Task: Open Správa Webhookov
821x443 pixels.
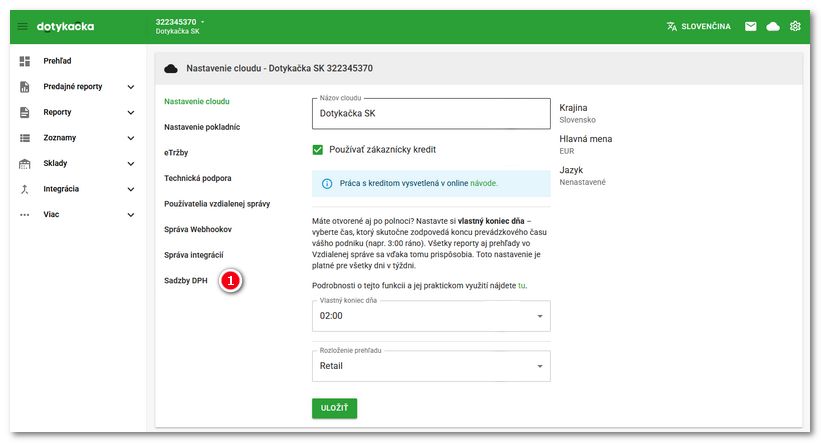Action: coord(198,229)
